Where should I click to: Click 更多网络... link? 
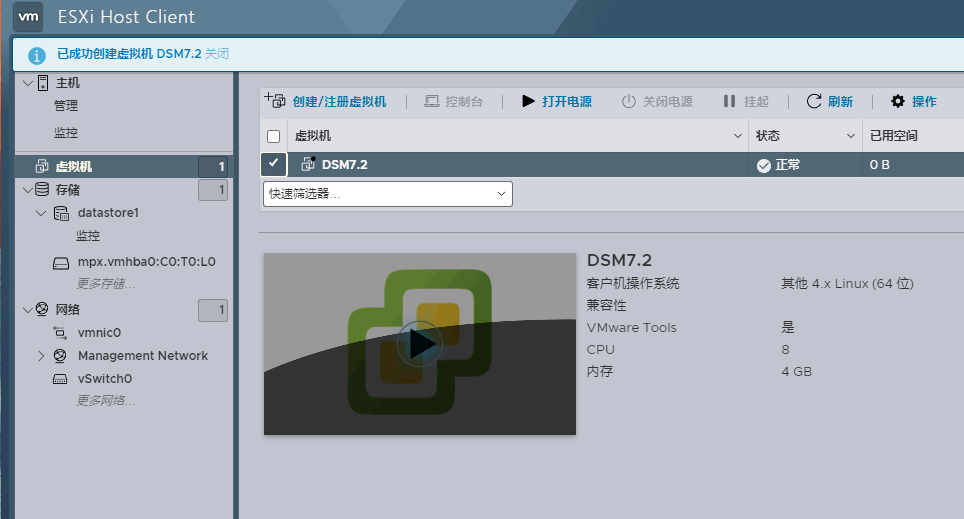coord(105,400)
